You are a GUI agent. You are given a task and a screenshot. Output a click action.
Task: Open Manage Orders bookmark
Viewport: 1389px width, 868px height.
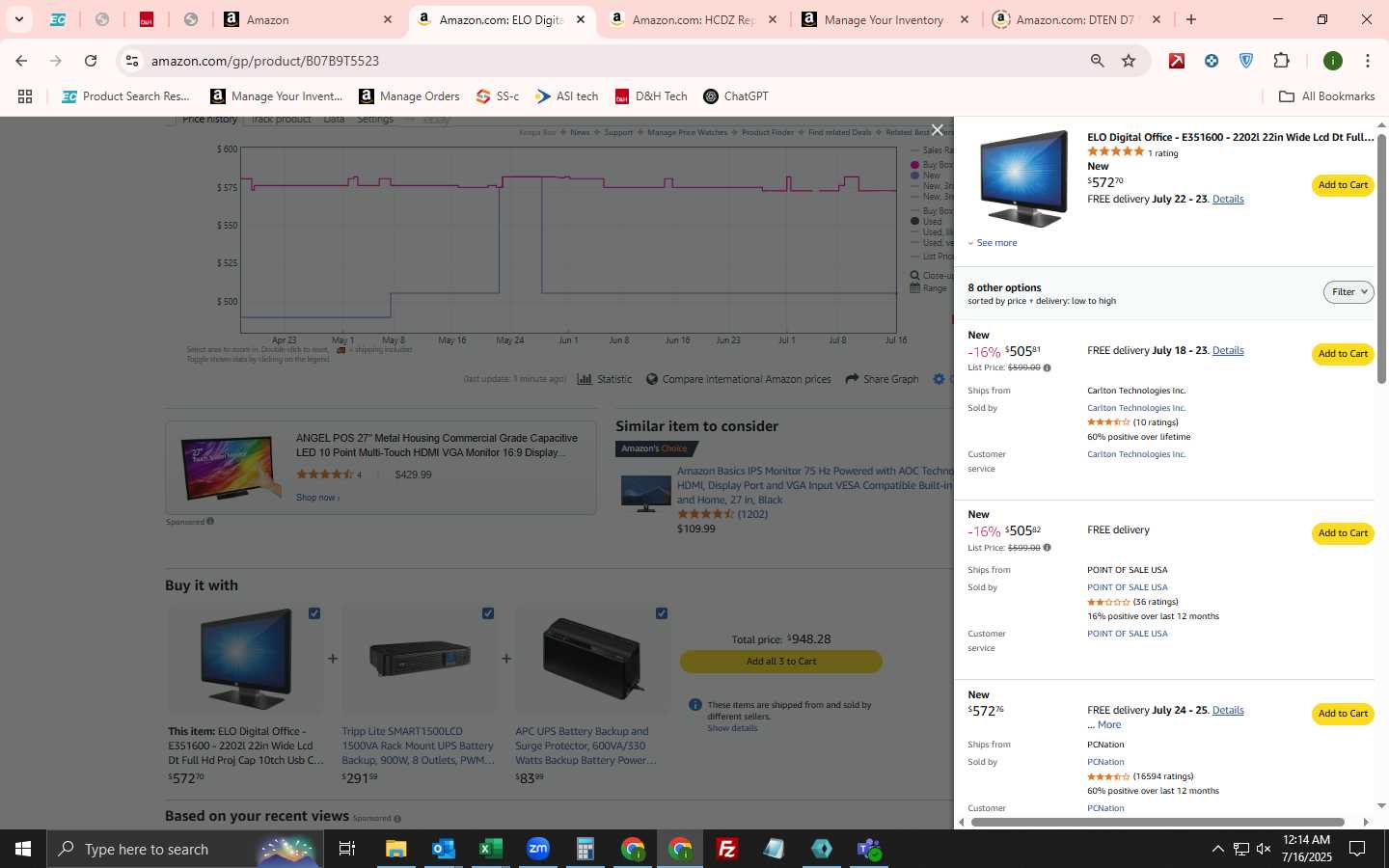409,96
